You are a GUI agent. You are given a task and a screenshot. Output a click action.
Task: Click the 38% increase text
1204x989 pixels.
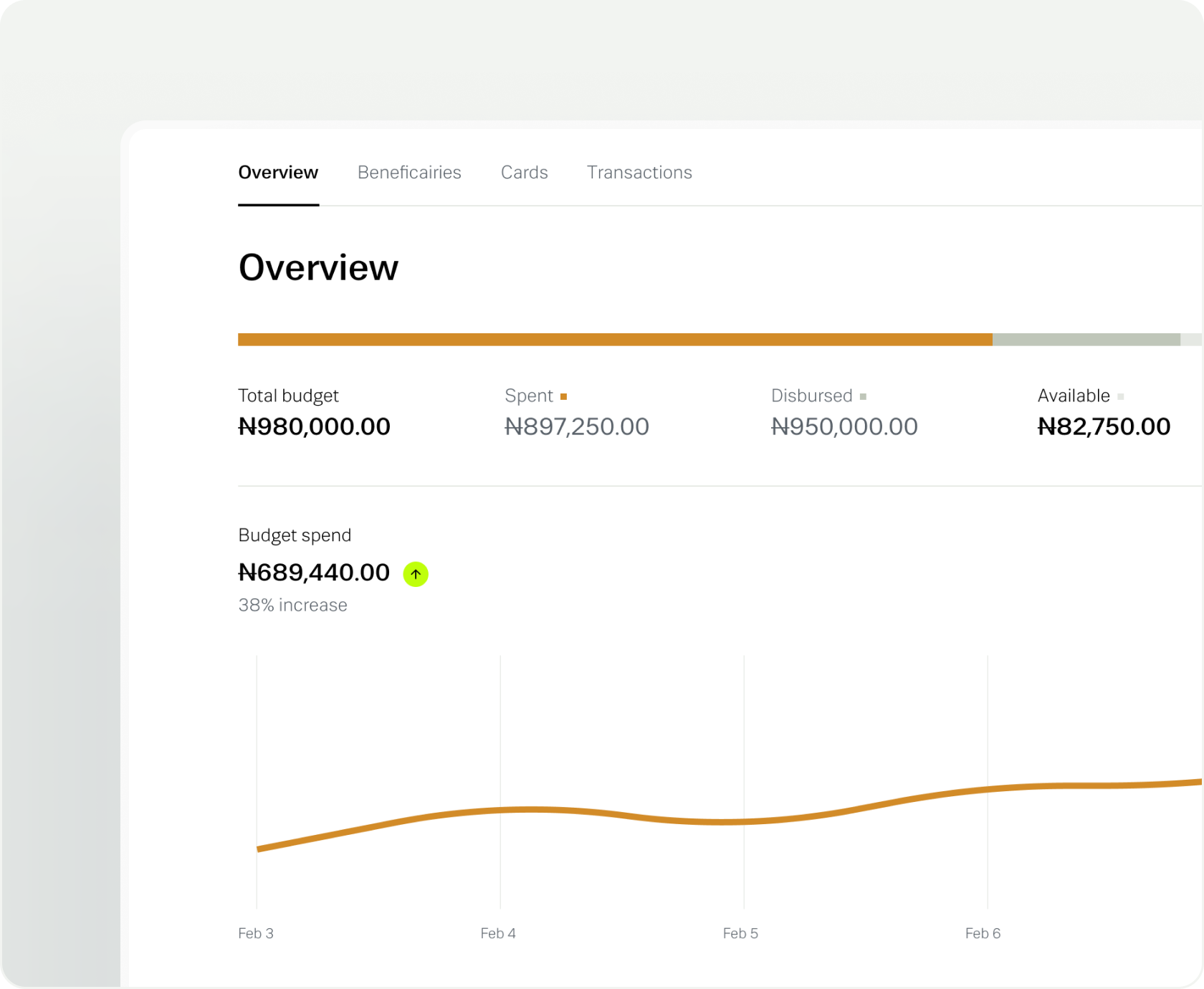292,606
